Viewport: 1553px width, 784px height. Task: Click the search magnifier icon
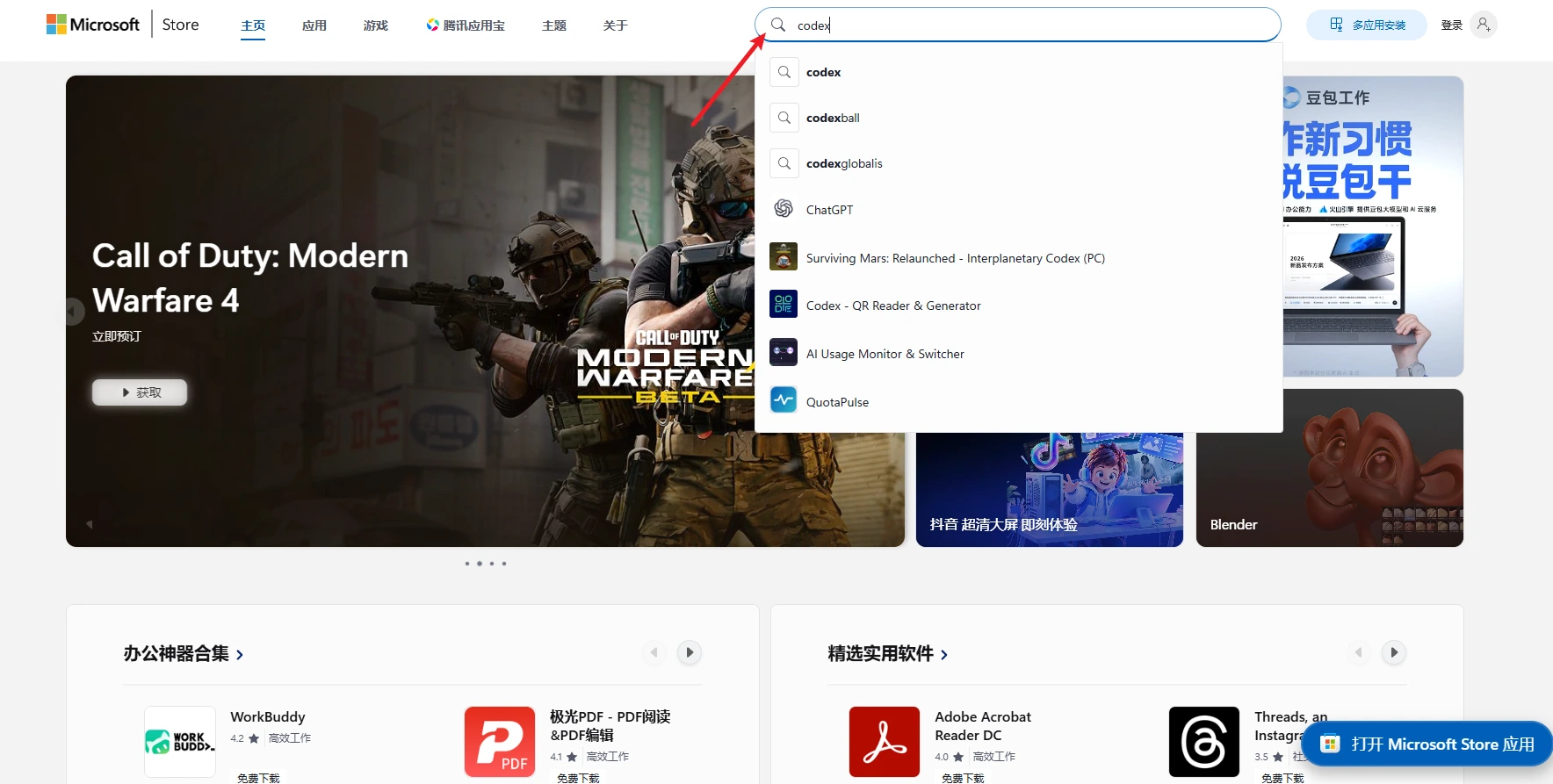(778, 25)
